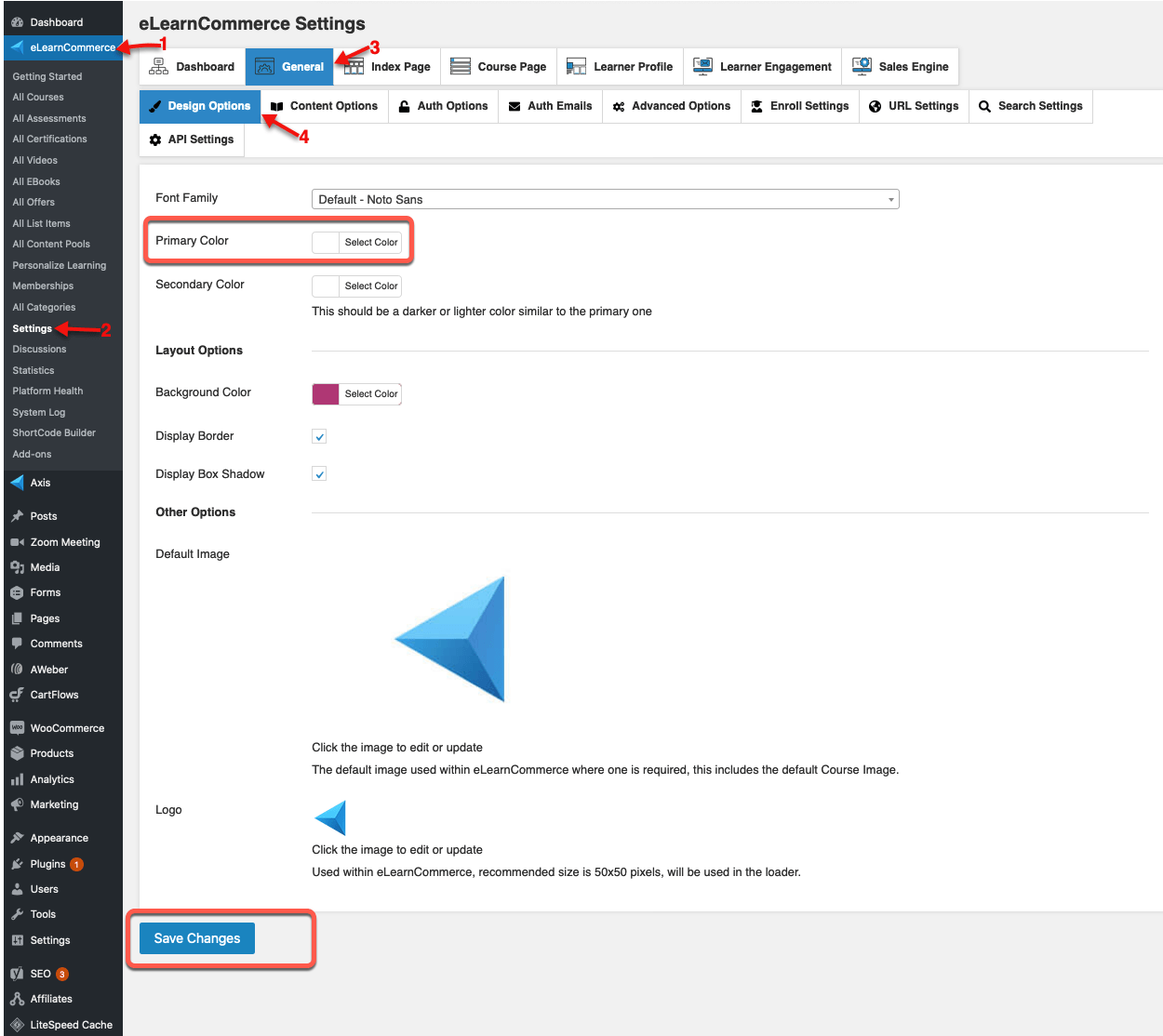Open Statistics in sidebar submenu
This screenshot has height=1036, width=1163.
(x=33, y=370)
